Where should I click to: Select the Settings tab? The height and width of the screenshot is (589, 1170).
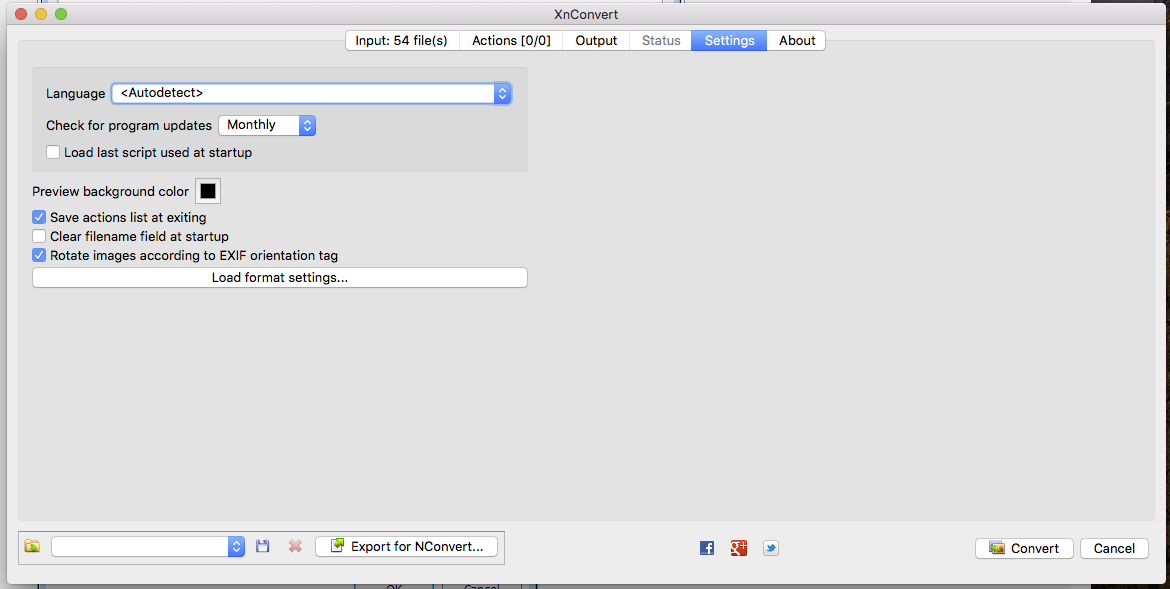(729, 40)
